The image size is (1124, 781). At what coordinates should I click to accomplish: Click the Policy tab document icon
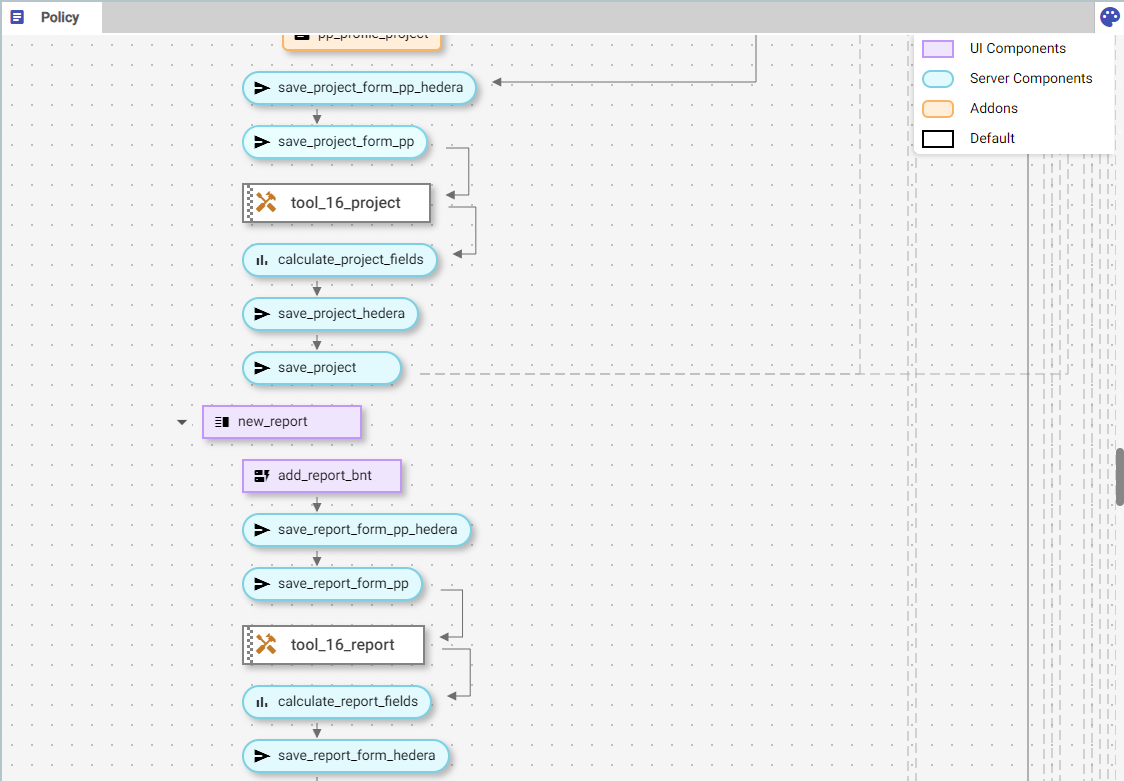point(17,18)
